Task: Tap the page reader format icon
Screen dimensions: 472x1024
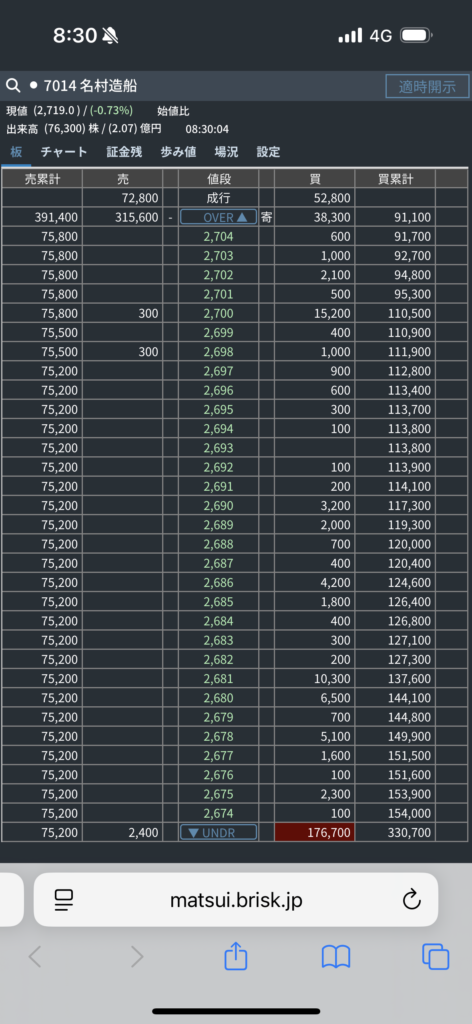Action: tap(64, 900)
